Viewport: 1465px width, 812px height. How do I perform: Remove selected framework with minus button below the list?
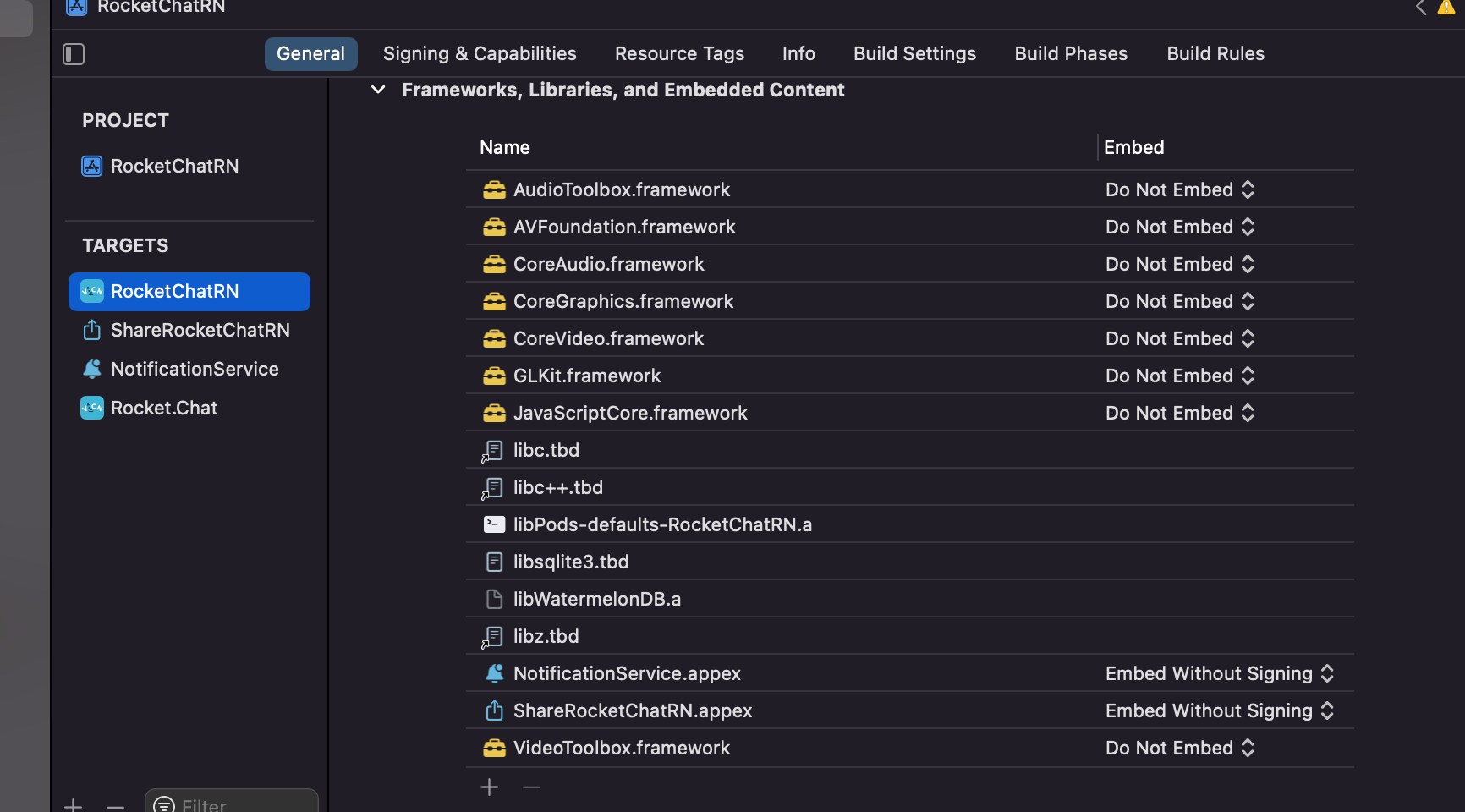[x=531, y=787]
